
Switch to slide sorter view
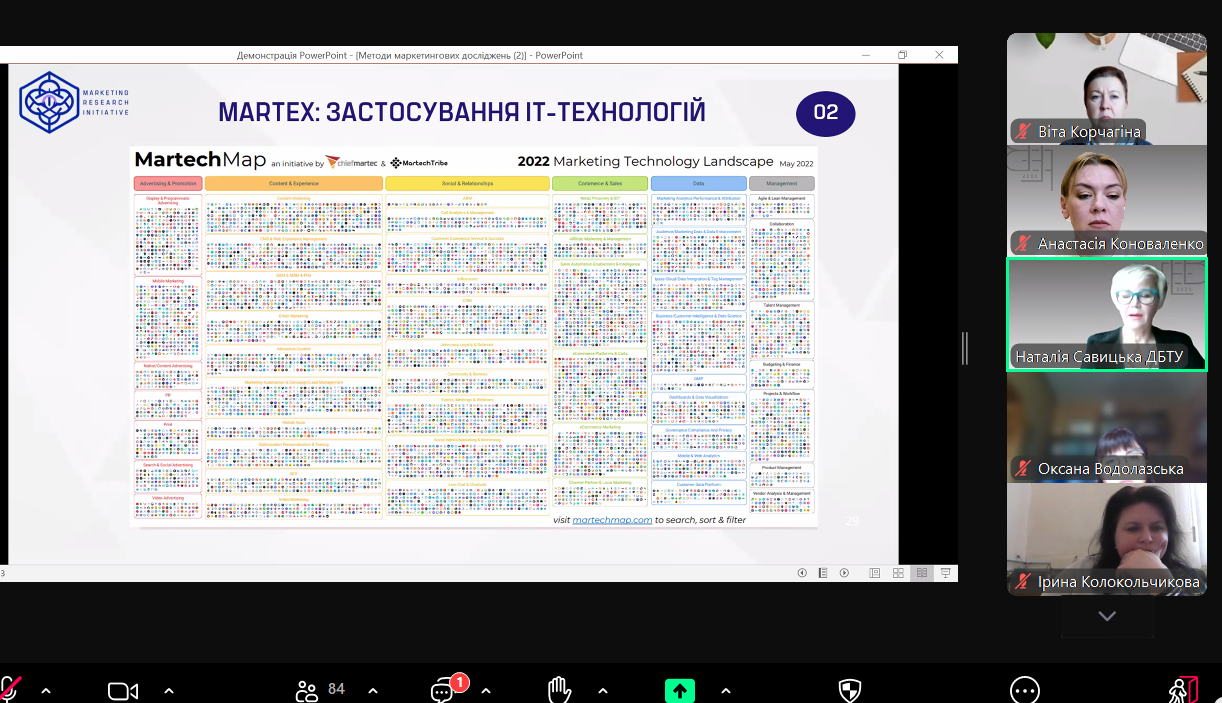point(898,573)
